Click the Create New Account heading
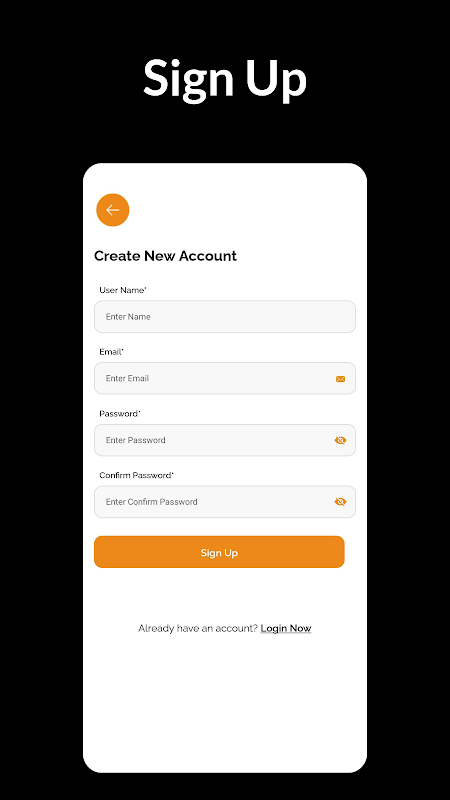450x800 pixels. [165, 256]
